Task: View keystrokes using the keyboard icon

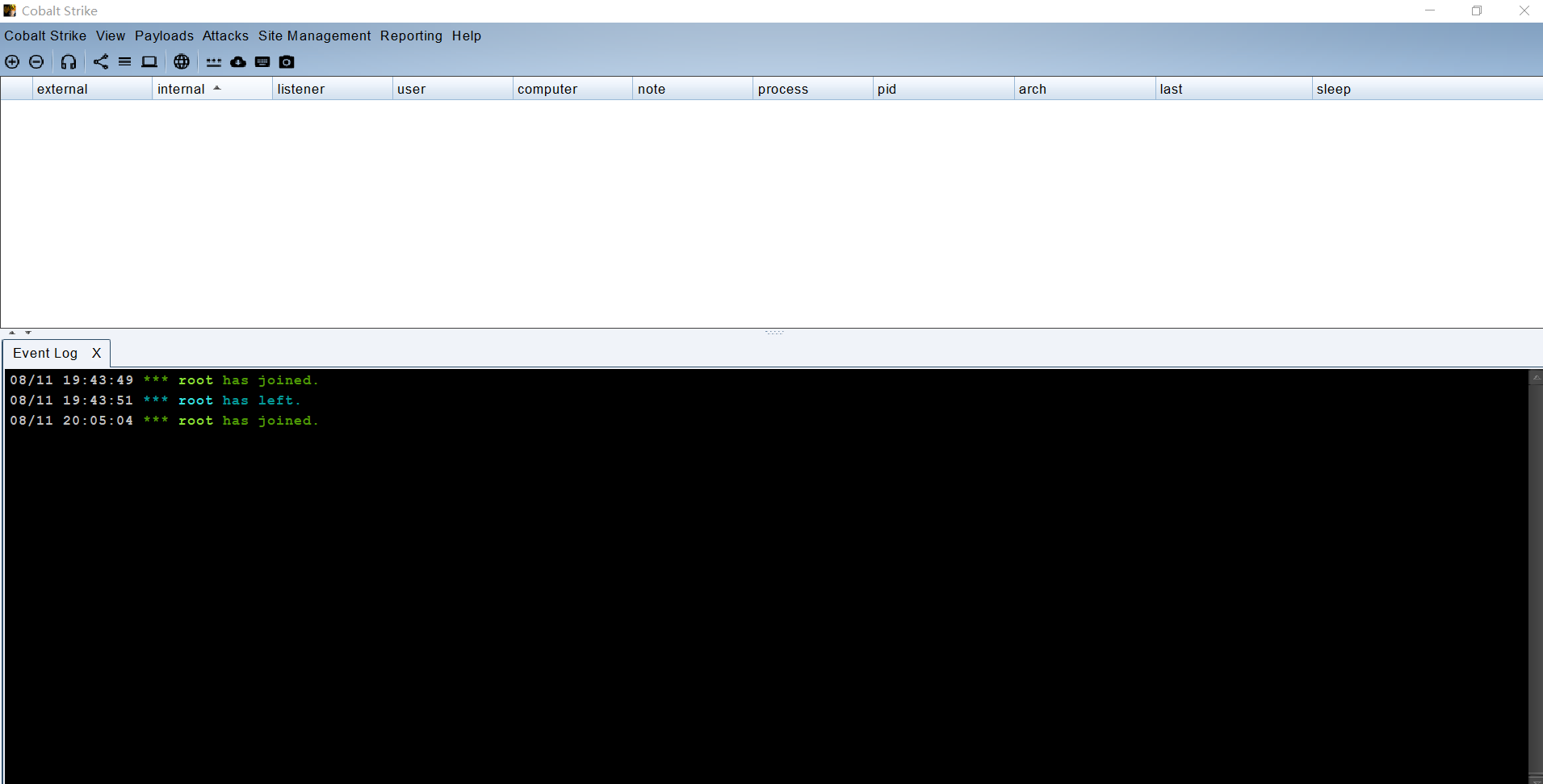Action: 262,62
